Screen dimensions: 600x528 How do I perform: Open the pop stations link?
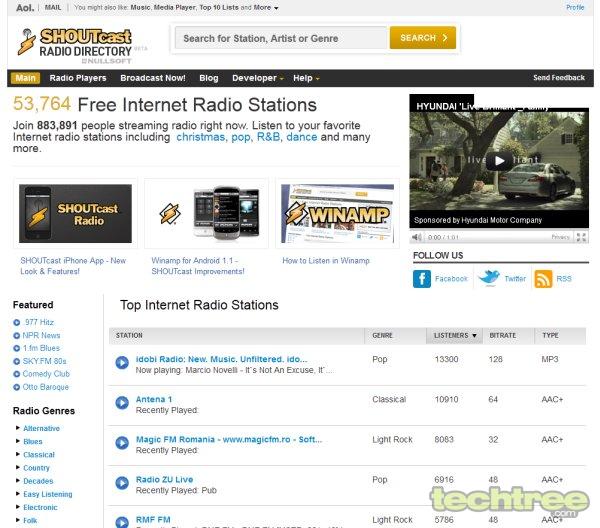(x=240, y=137)
